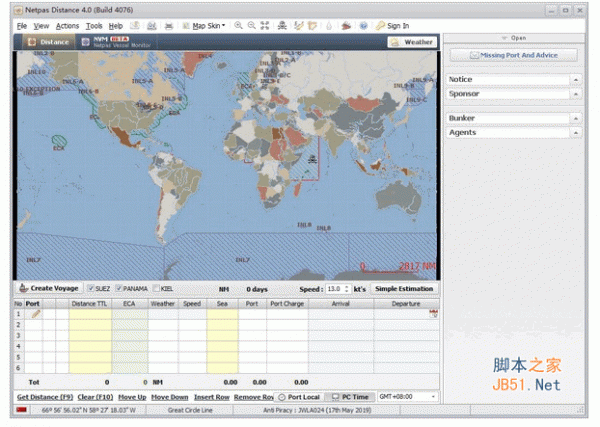Click the route map icon beside skull
The image size is (600, 427).
tap(298, 26)
